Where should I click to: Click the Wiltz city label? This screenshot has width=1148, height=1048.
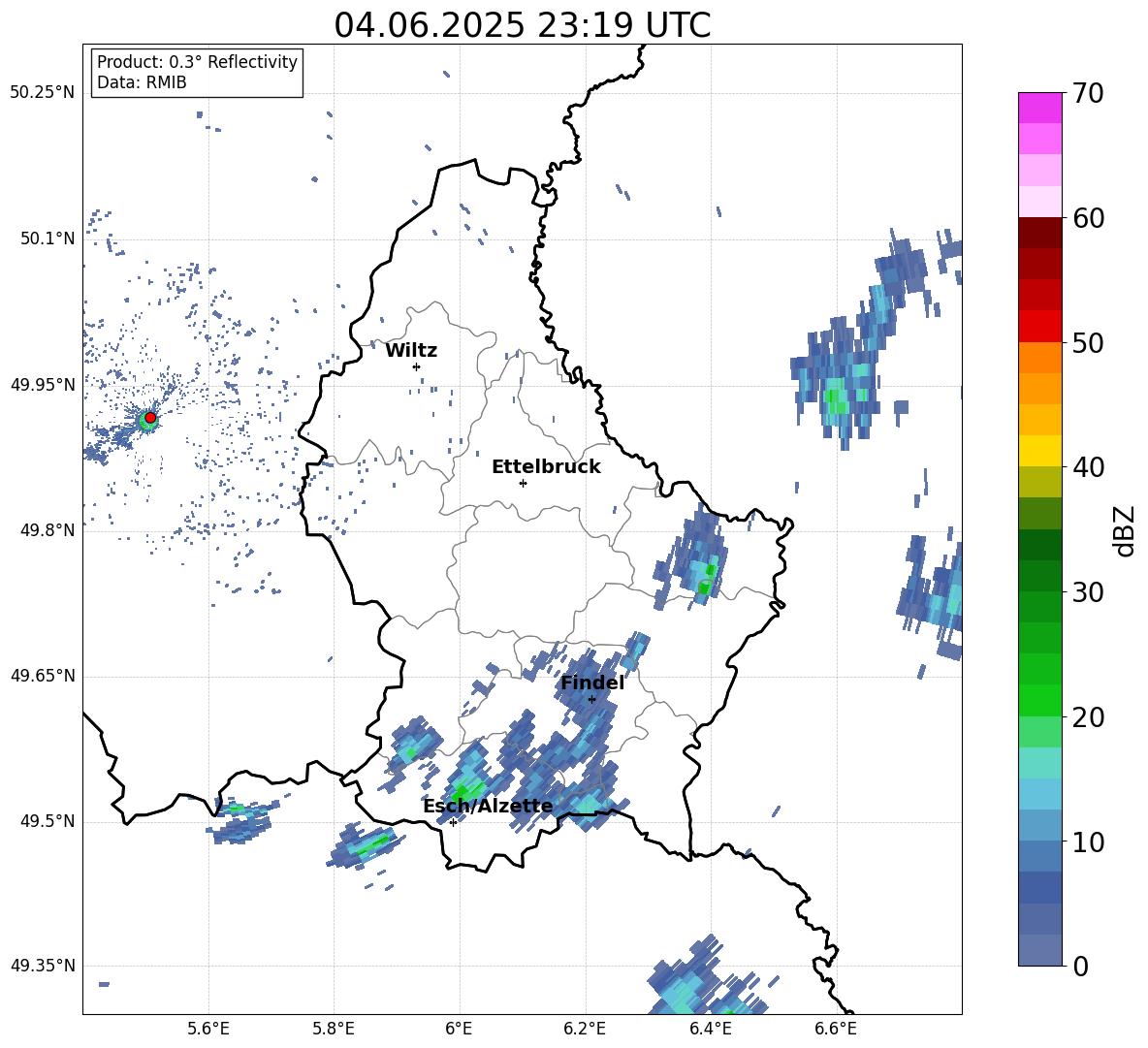tap(411, 351)
